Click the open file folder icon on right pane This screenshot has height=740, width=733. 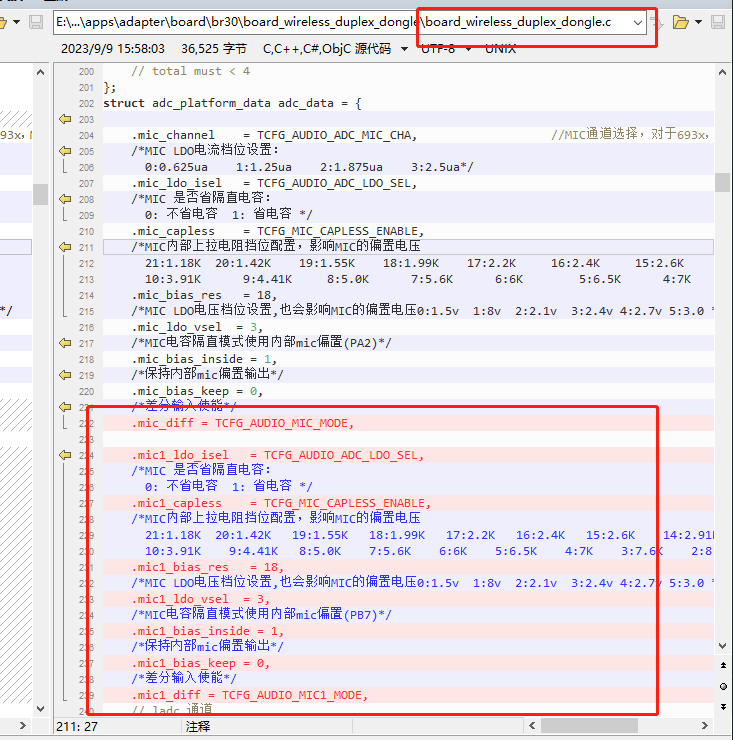tap(680, 22)
